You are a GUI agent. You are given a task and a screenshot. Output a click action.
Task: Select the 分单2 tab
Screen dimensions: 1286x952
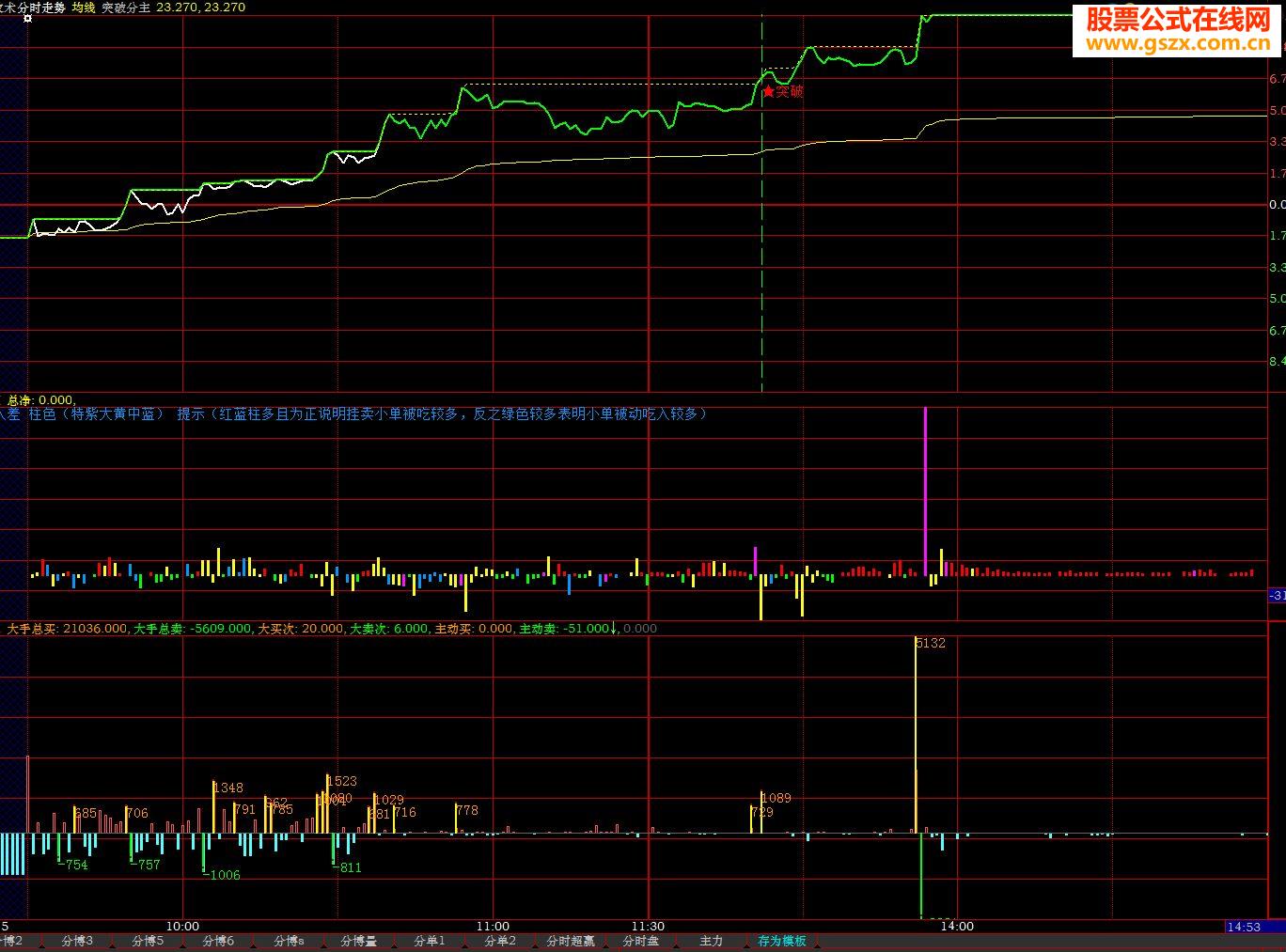[500, 941]
